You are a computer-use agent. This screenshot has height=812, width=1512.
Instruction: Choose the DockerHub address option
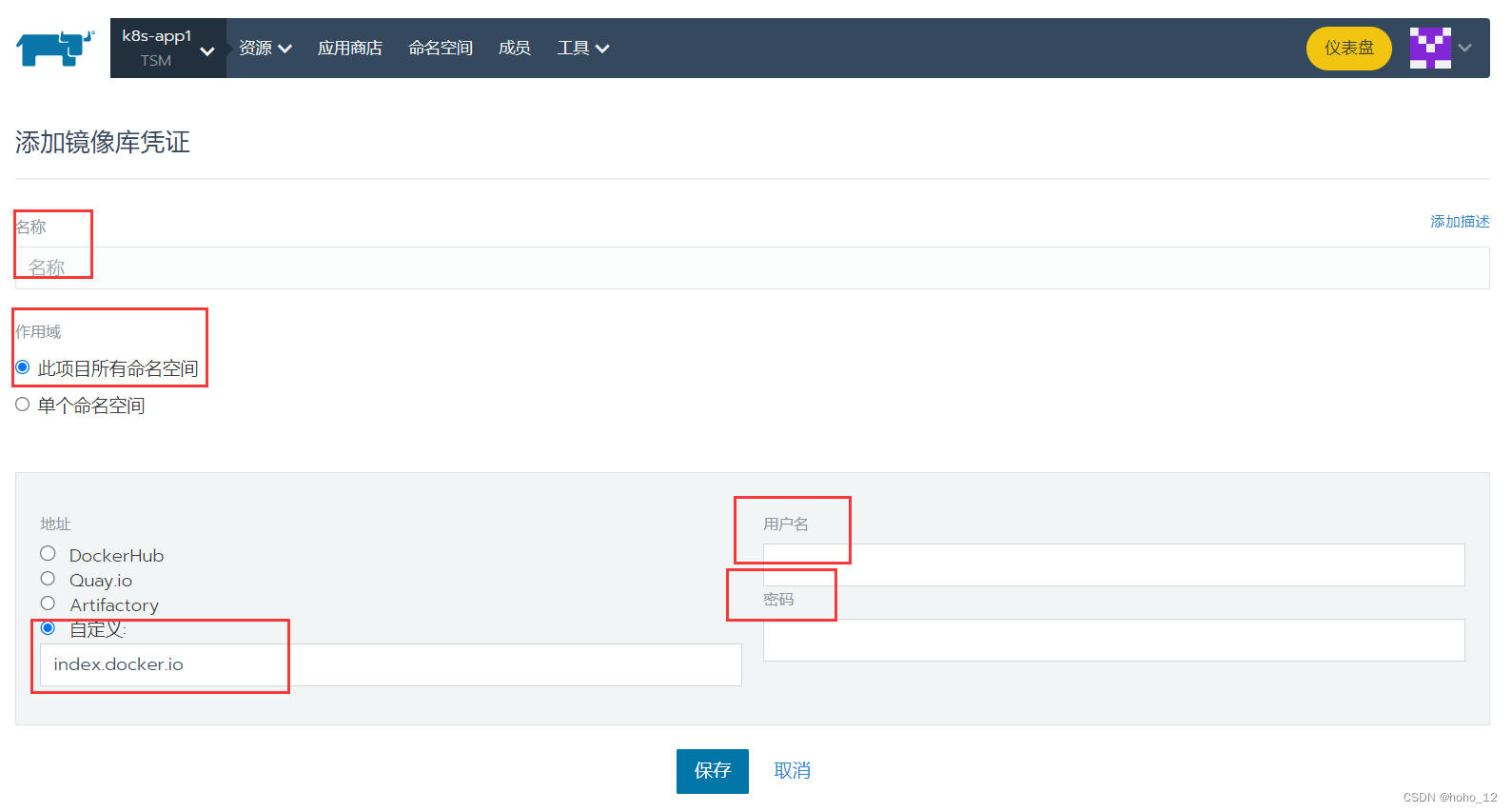coord(48,554)
